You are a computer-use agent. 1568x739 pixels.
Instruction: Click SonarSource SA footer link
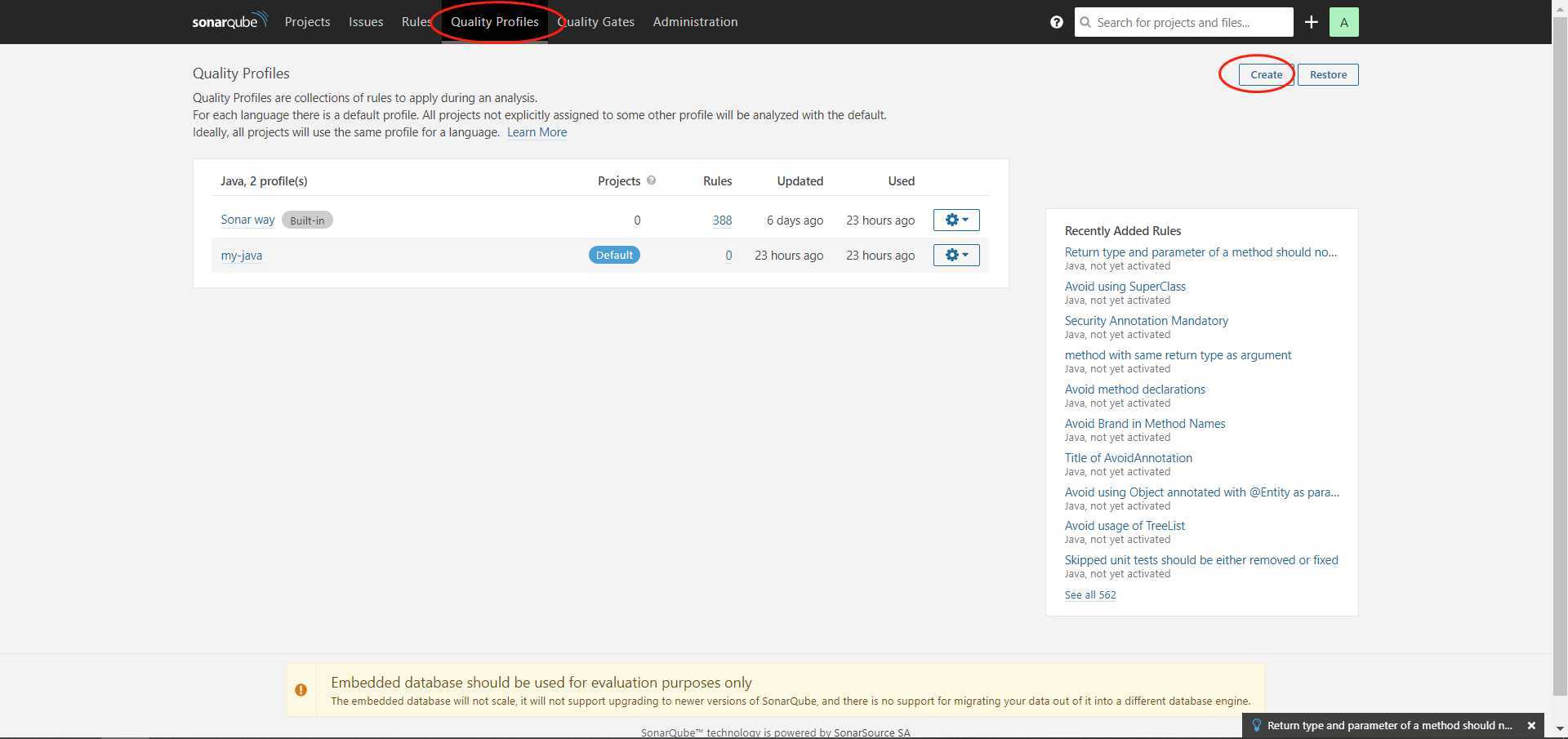point(871,732)
